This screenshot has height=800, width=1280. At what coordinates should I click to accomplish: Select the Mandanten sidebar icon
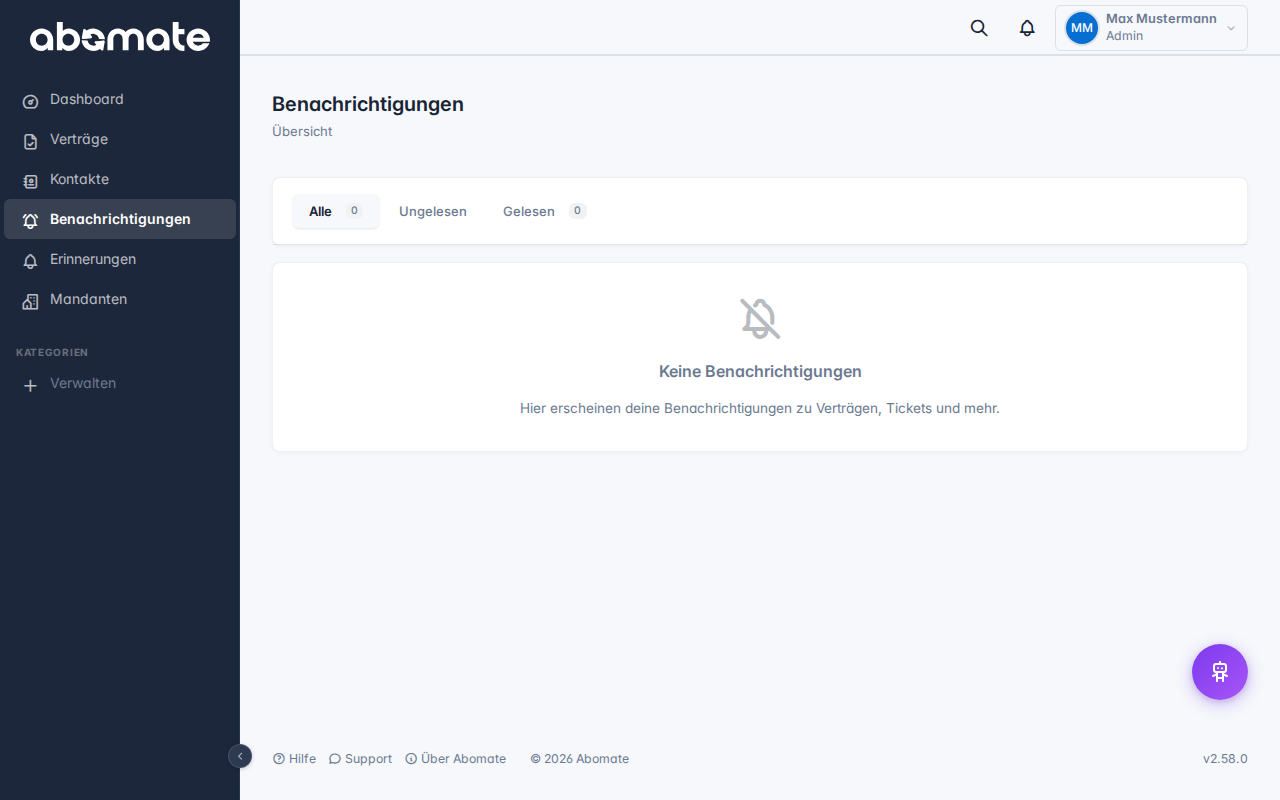point(30,299)
